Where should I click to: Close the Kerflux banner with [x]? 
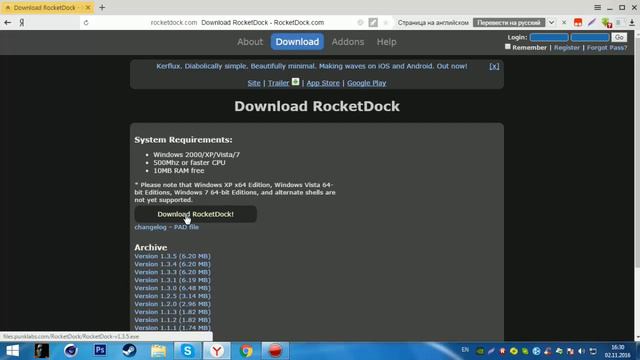[494, 66]
